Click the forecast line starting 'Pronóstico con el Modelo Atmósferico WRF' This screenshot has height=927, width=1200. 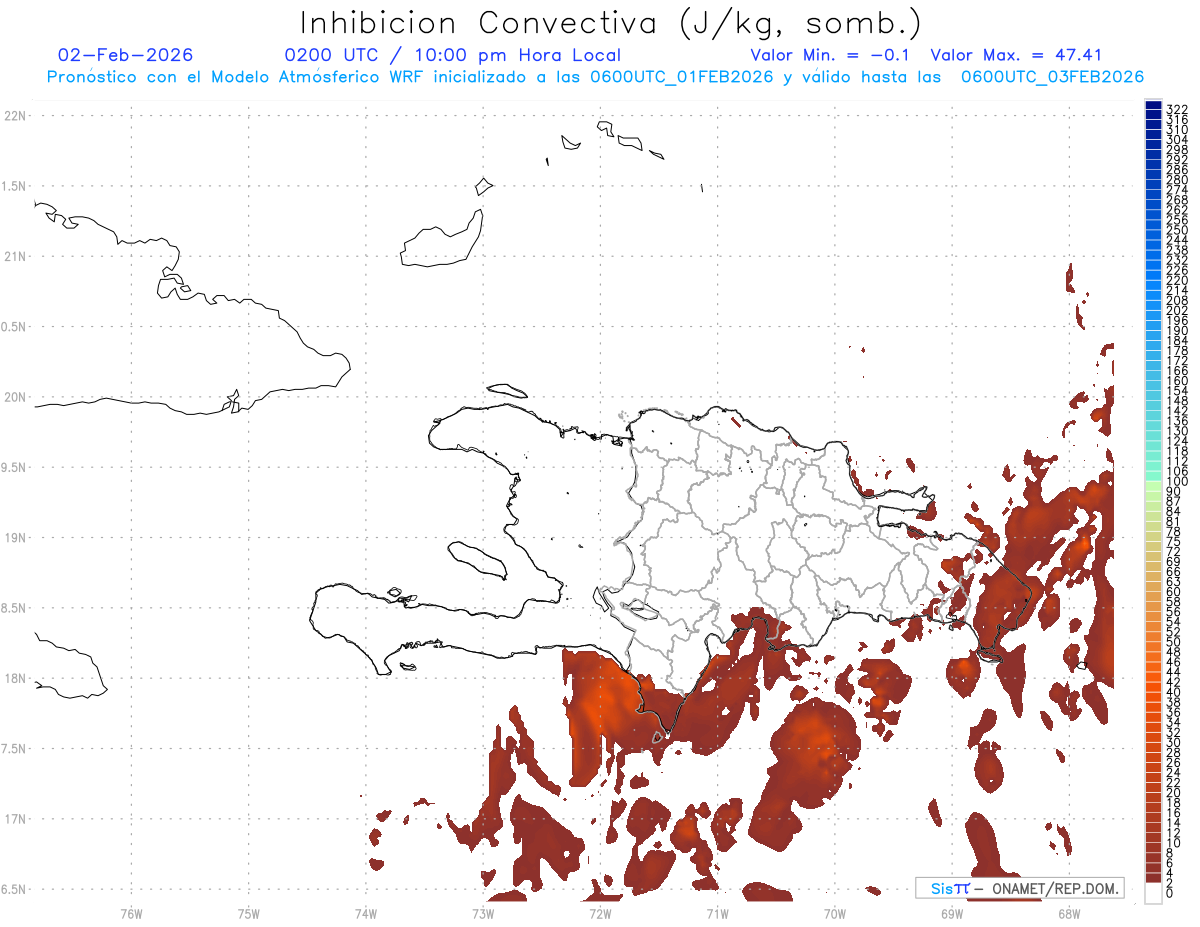tap(595, 77)
